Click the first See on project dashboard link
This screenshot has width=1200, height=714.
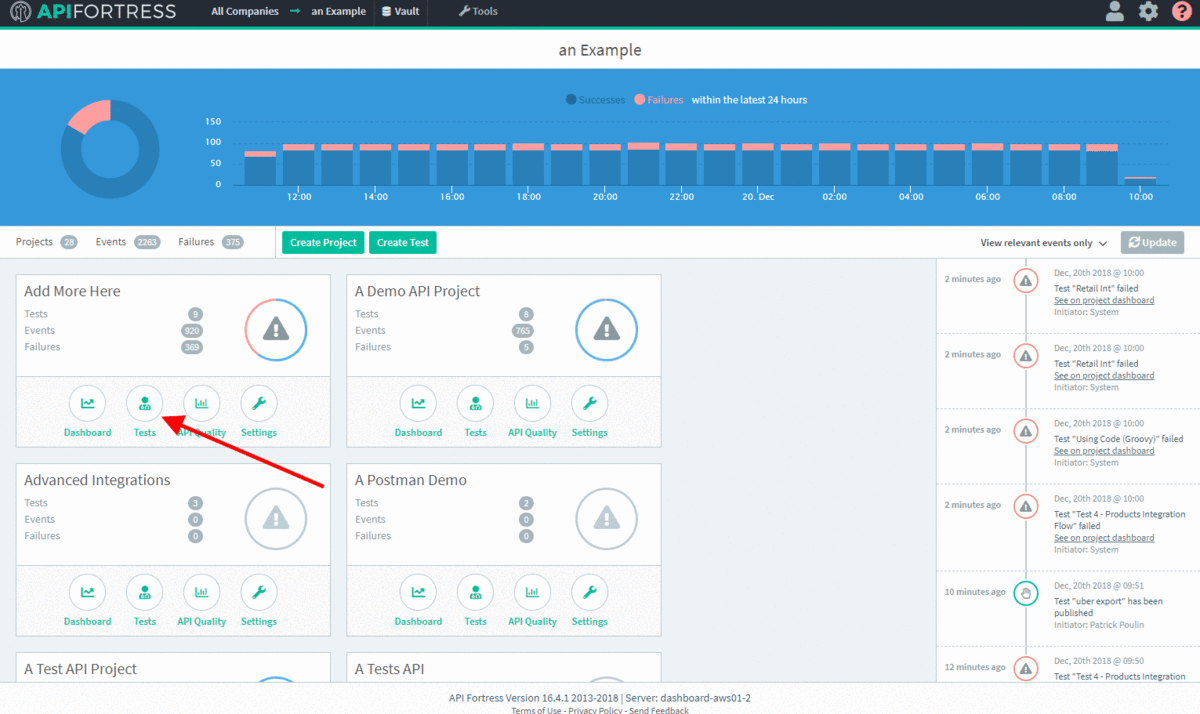click(1103, 301)
